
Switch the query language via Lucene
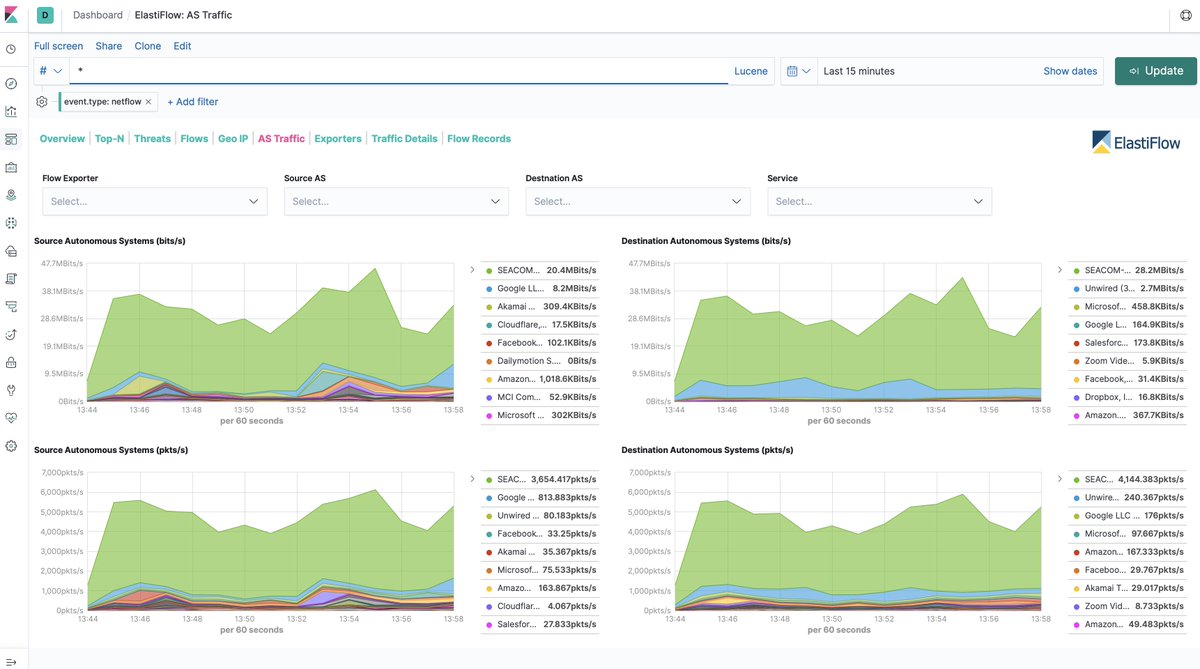tap(751, 71)
